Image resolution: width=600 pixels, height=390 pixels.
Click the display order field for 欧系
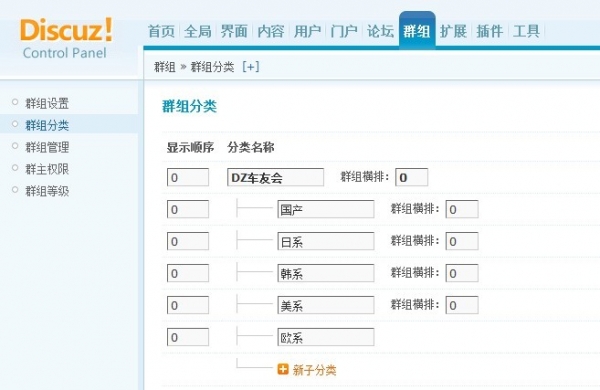pyautogui.click(x=188, y=337)
